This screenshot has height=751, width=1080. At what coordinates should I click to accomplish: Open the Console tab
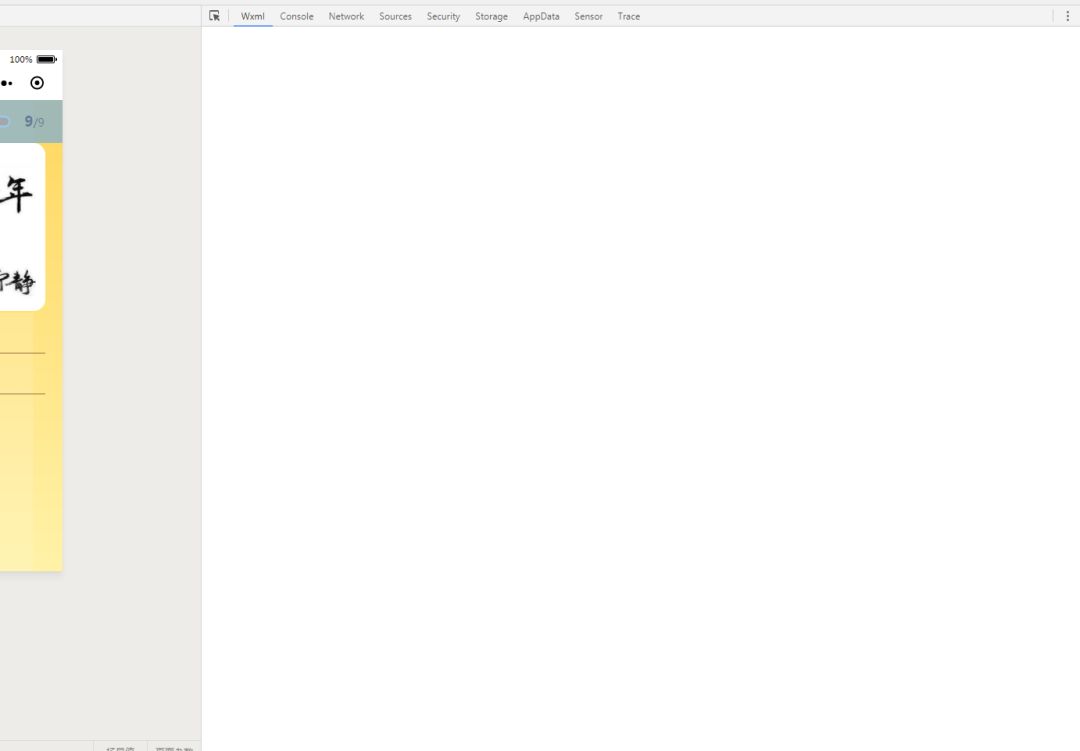click(297, 17)
